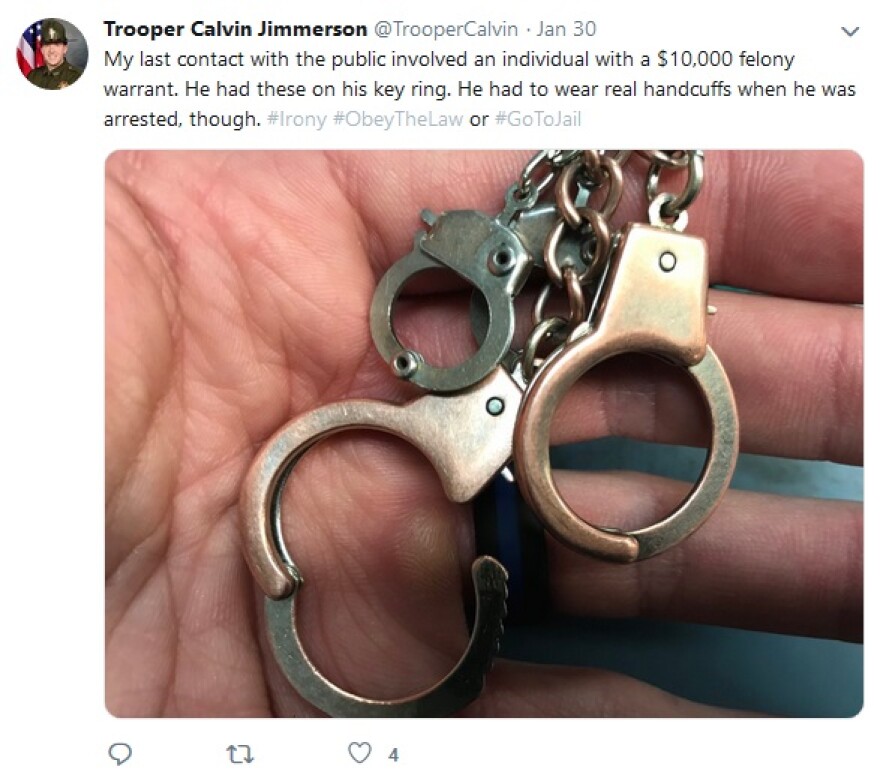
Task: Open the #GoToJail hashtag
Action: pyautogui.click(x=538, y=120)
